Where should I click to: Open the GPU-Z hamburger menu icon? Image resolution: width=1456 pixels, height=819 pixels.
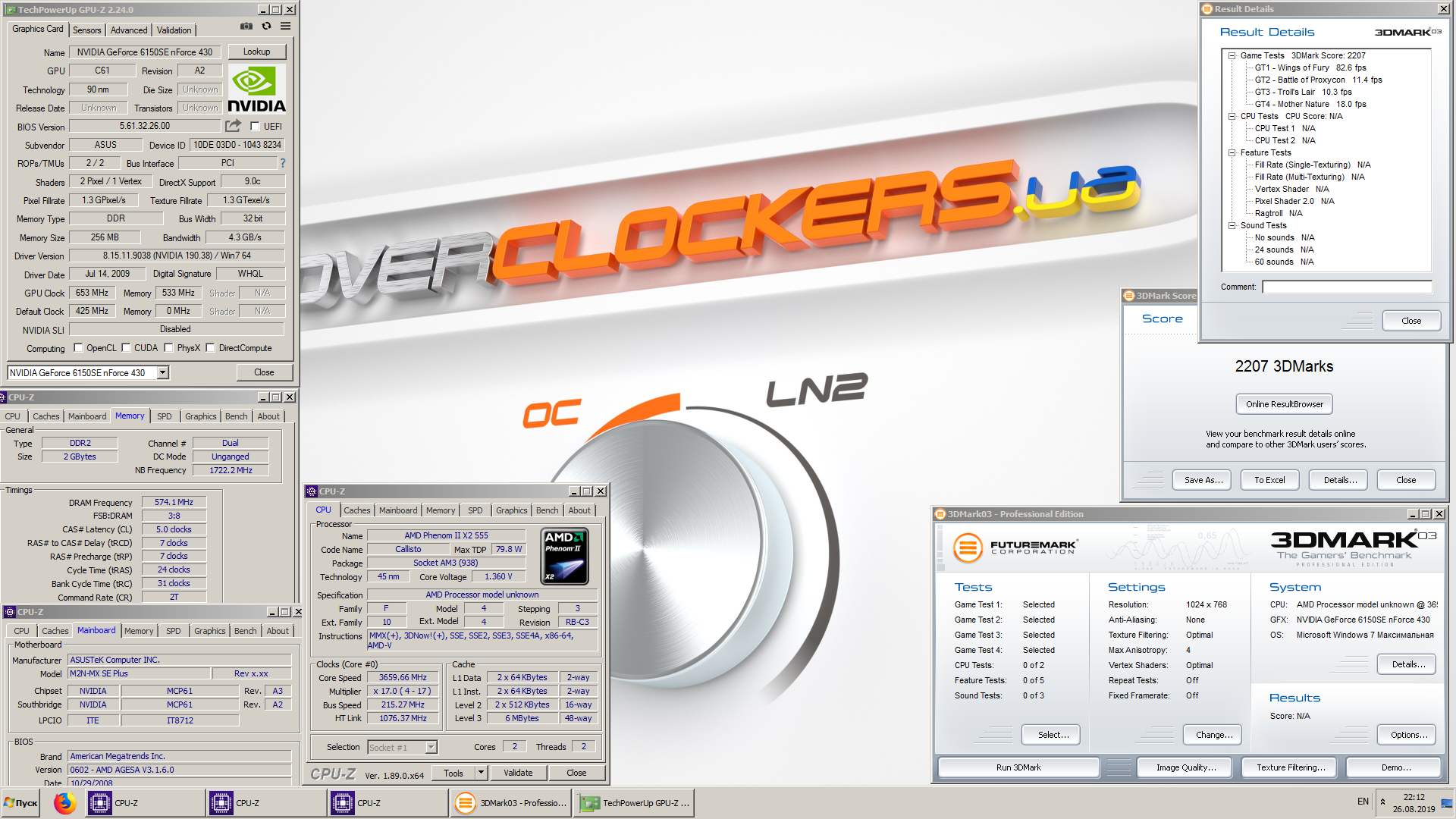click(x=285, y=26)
